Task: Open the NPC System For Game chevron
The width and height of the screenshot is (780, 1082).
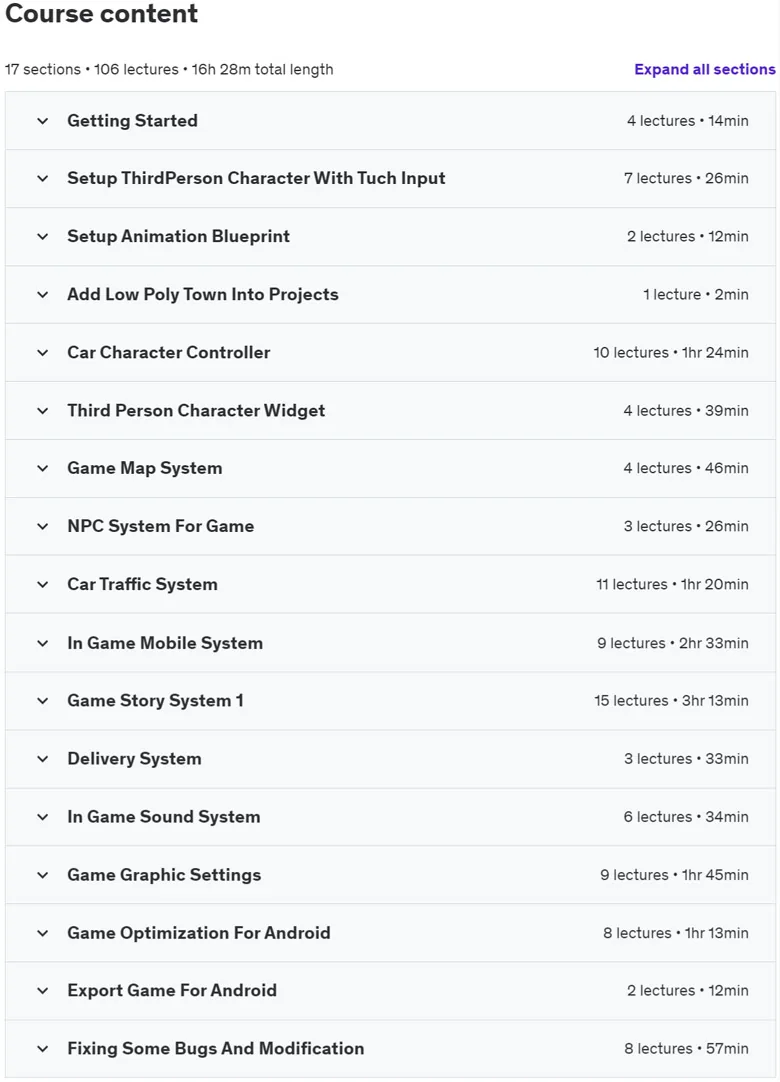Action: pyautogui.click(x=43, y=527)
